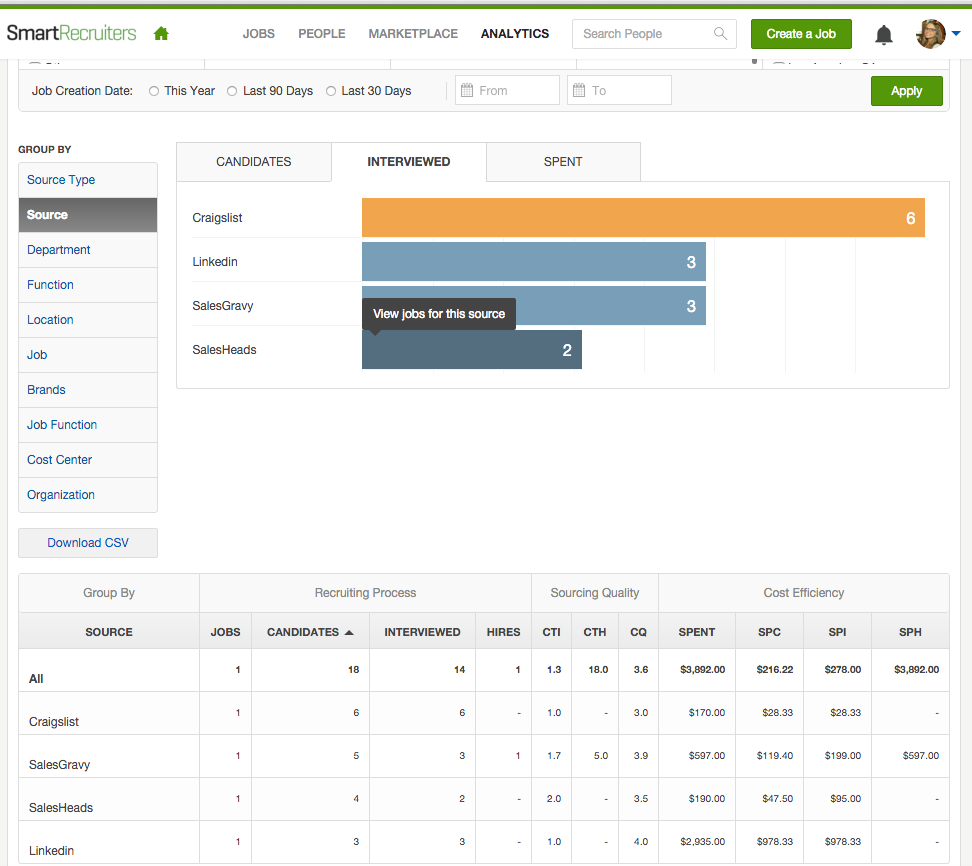Image resolution: width=972 pixels, height=866 pixels.
Task: Open the notifications bell
Action: pos(884,35)
